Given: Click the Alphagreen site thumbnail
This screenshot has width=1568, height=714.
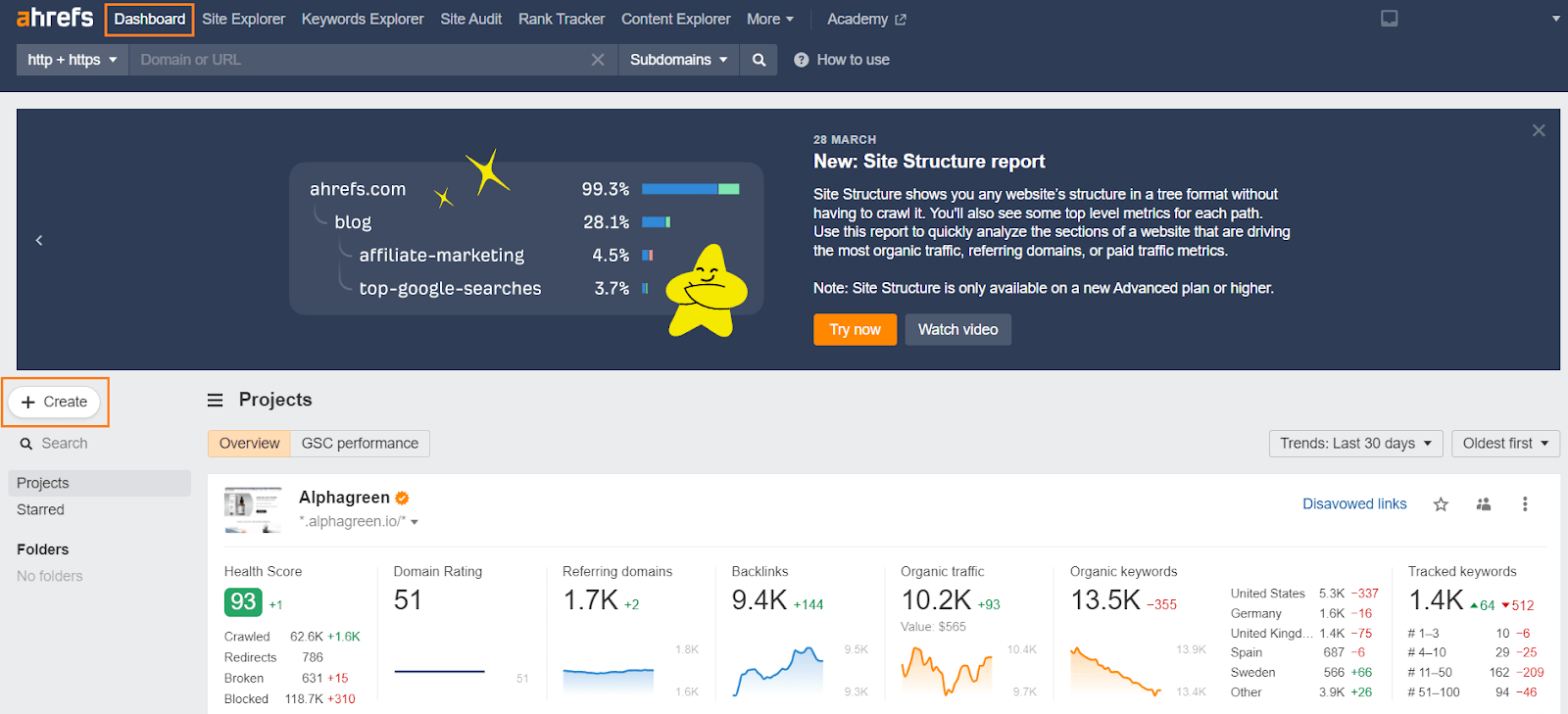Looking at the screenshot, I should [x=253, y=510].
